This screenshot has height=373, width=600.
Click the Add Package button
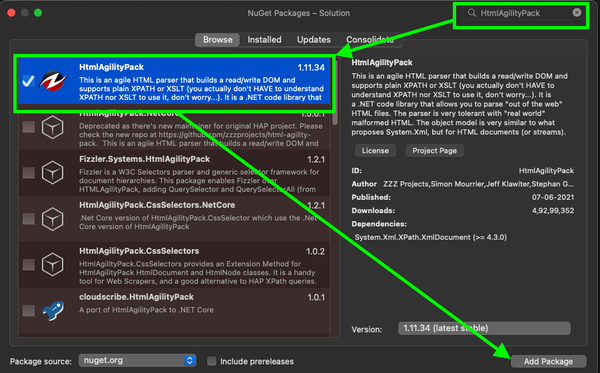tap(548, 361)
